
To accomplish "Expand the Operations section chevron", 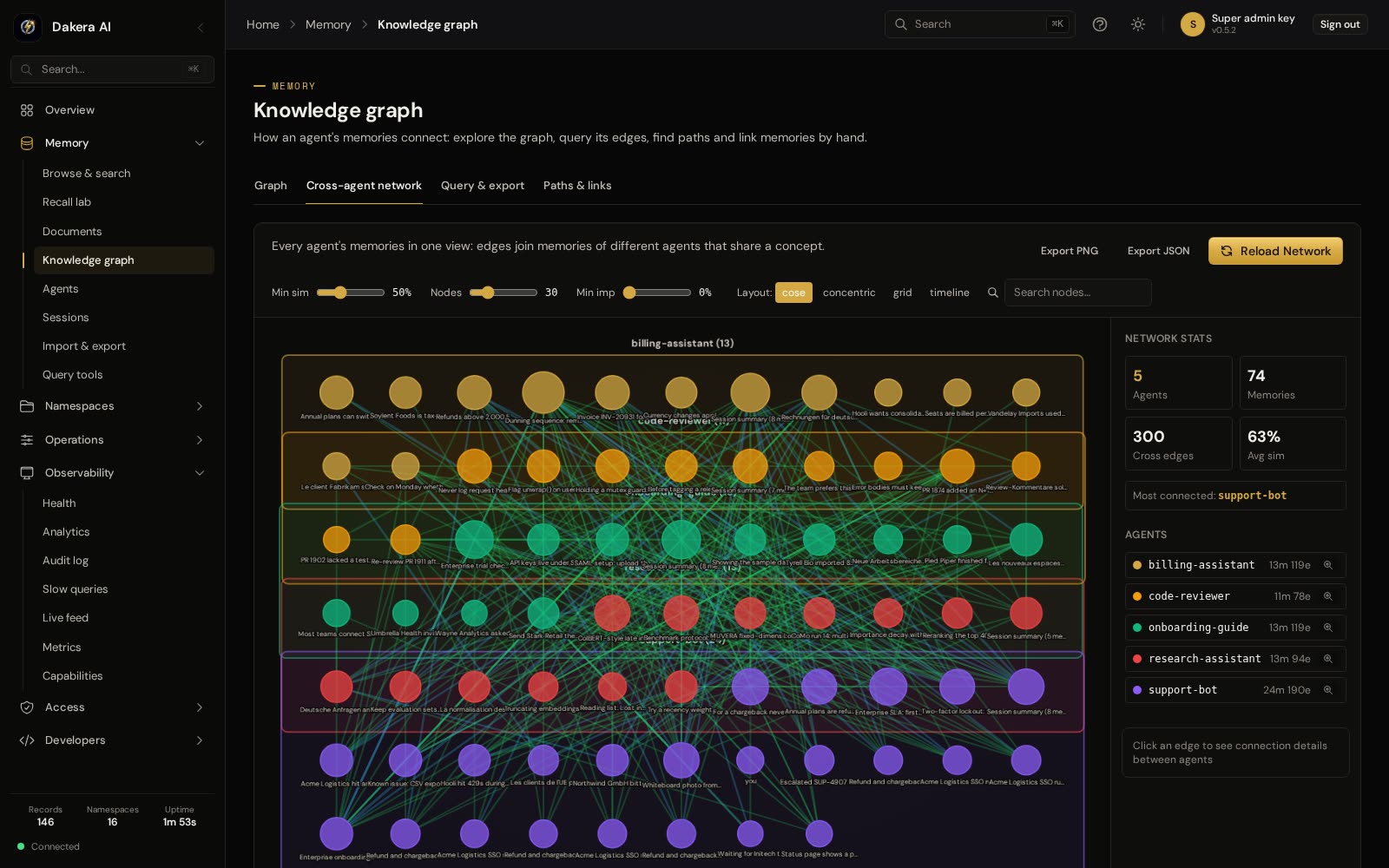I will [x=200, y=440].
